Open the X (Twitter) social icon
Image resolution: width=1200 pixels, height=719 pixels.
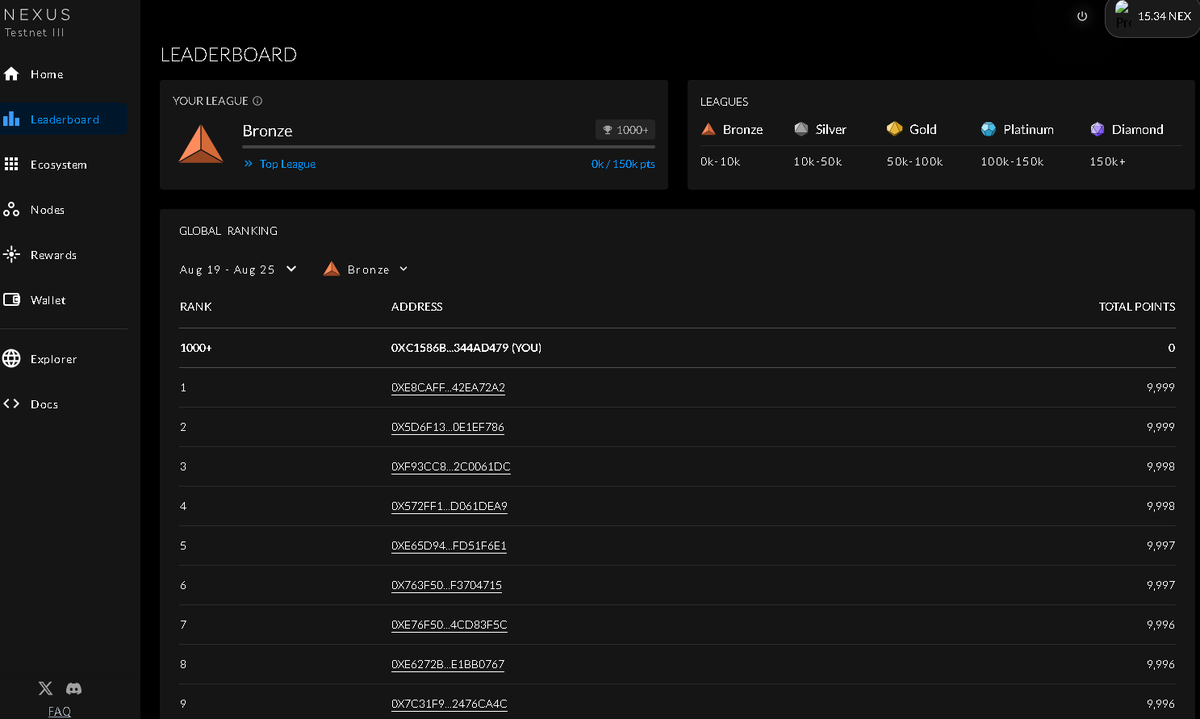point(45,688)
